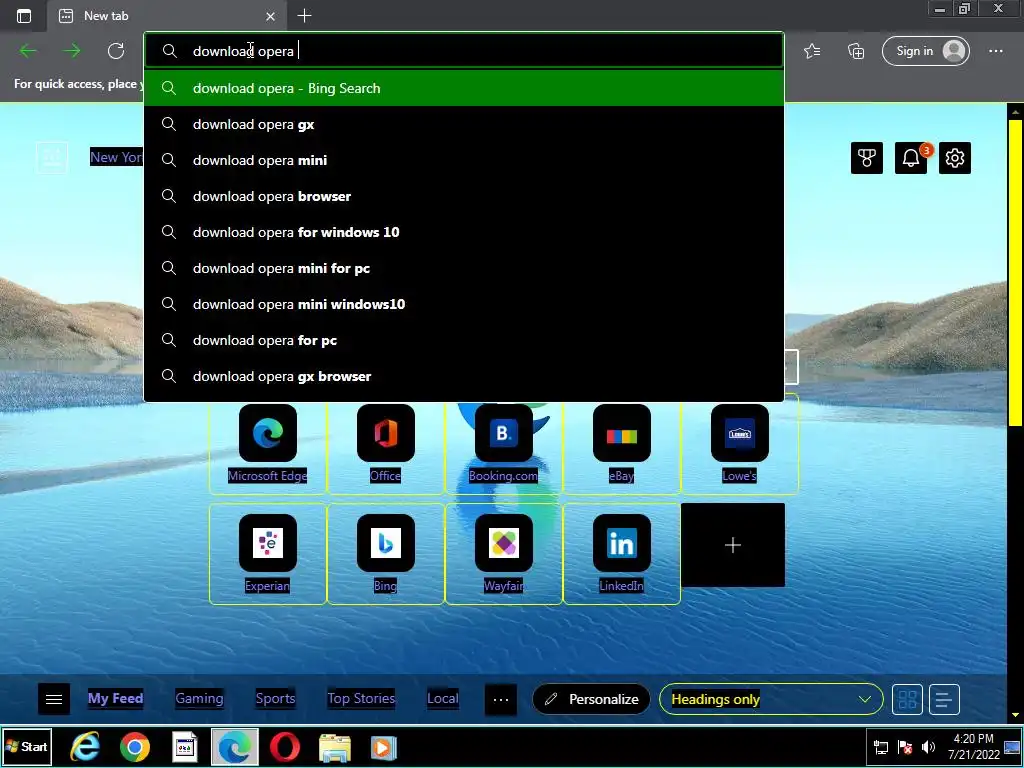
Task: Open a new tab with the plus
Action: (304, 16)
